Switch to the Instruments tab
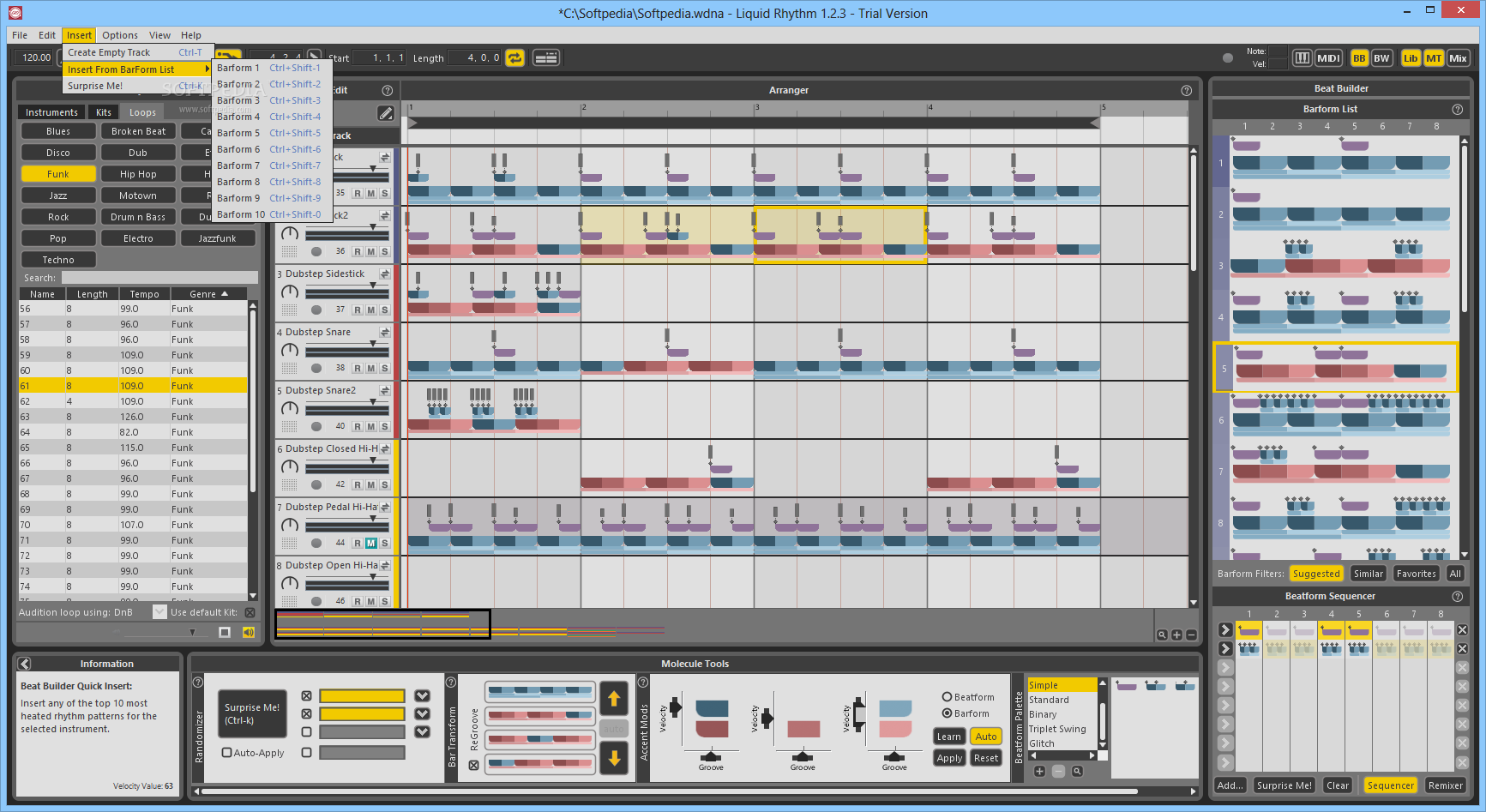1486x812 pixels. [51, 112]
